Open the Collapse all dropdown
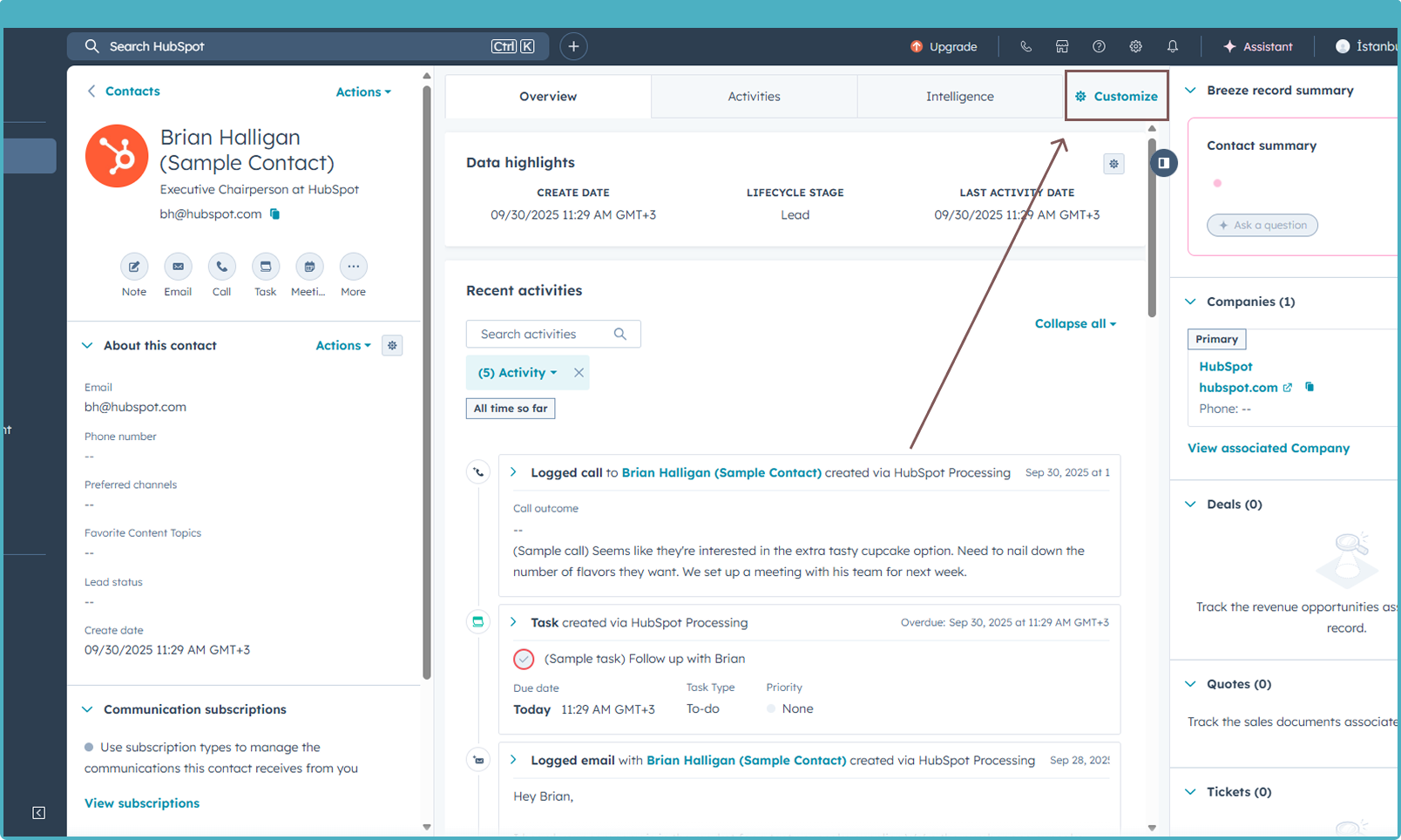The image size is (1401, 840). click(1075, 323)
